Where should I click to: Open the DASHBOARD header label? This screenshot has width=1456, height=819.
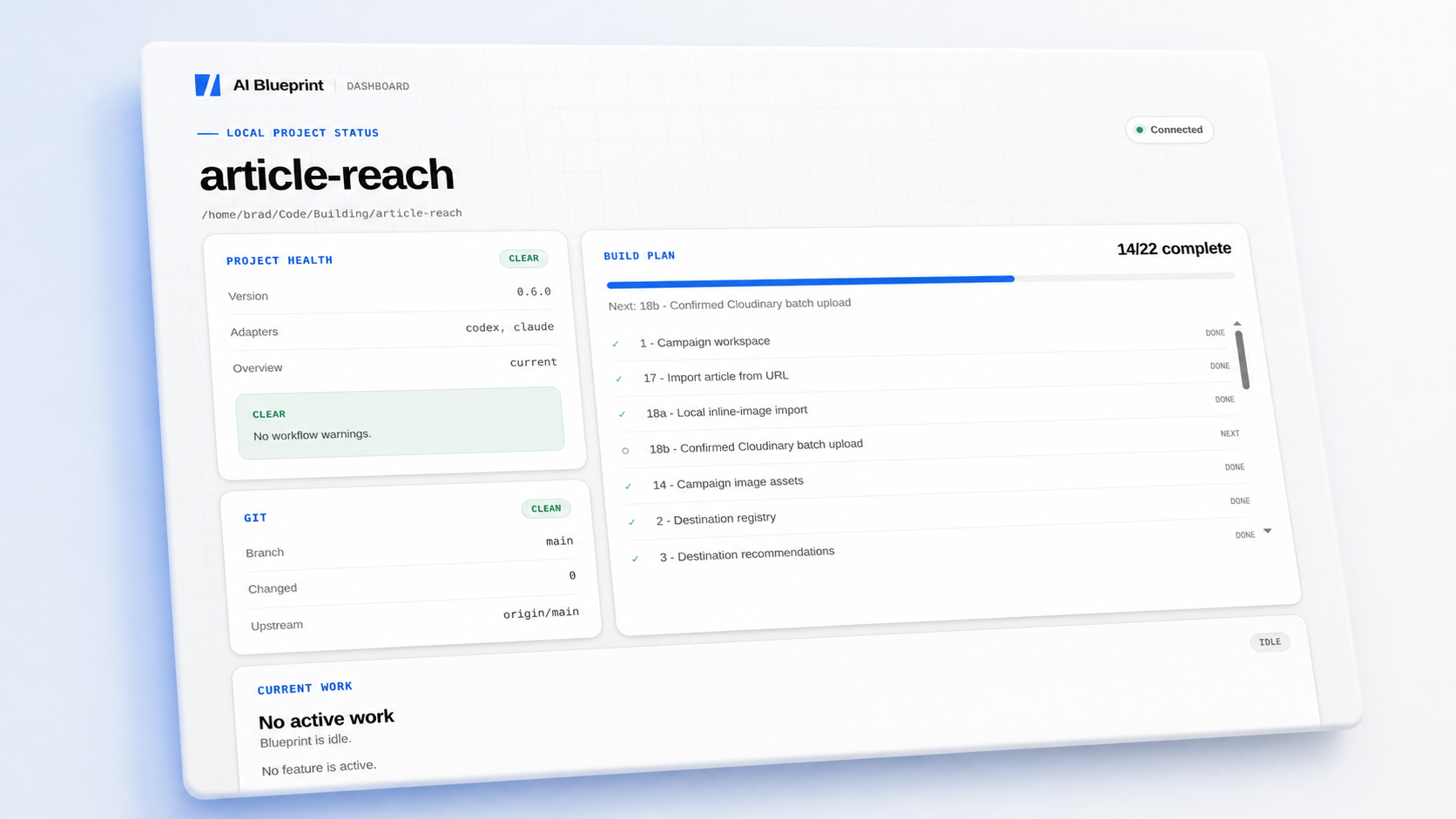[378, 86]
